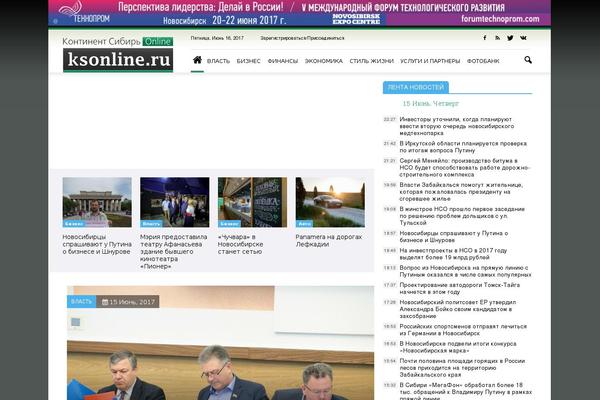Open news about новосибирского медтехнопарка investors
The width and height of the screenshot is (600, 400).
coord(457,126)
